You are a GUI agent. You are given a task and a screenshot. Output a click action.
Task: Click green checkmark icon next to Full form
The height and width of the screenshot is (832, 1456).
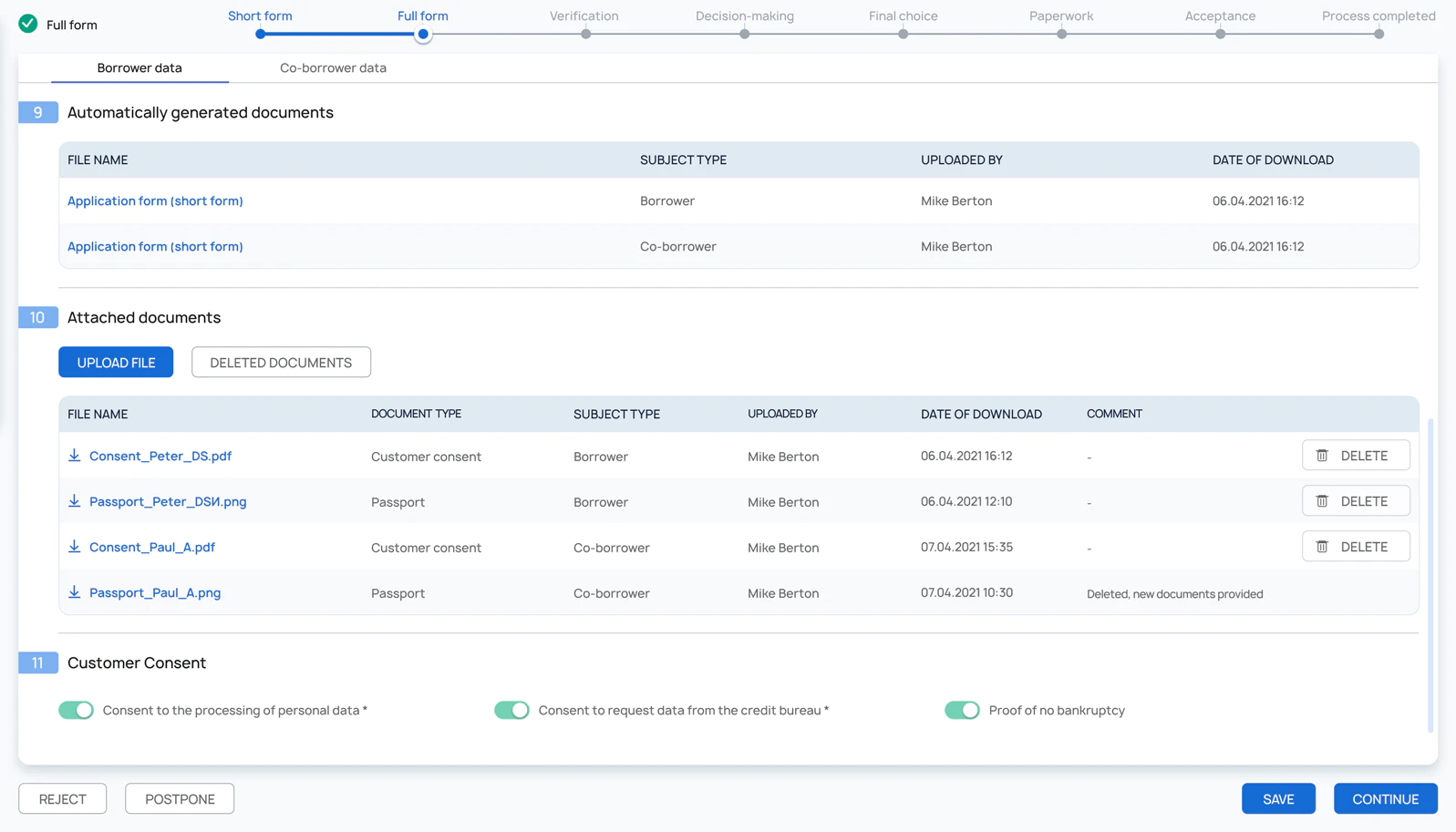(28, 24)
